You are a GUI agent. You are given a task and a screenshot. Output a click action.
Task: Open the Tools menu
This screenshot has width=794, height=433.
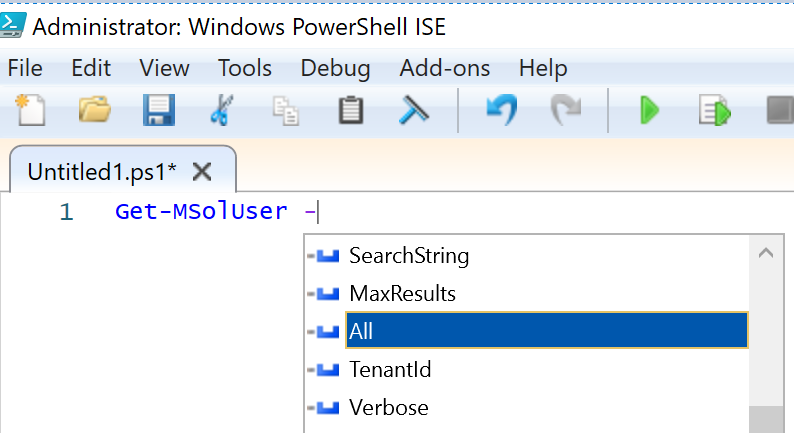tap(245, 68)
